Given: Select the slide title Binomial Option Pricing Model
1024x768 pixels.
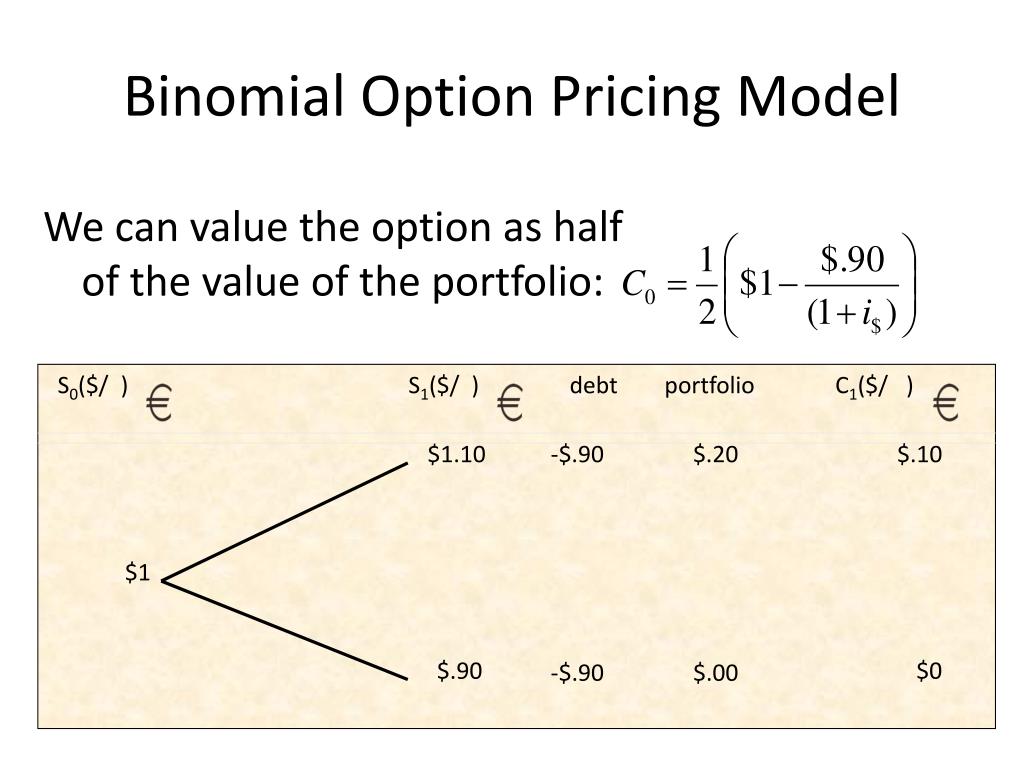Looking at the screenshot, I should [512, 97].
